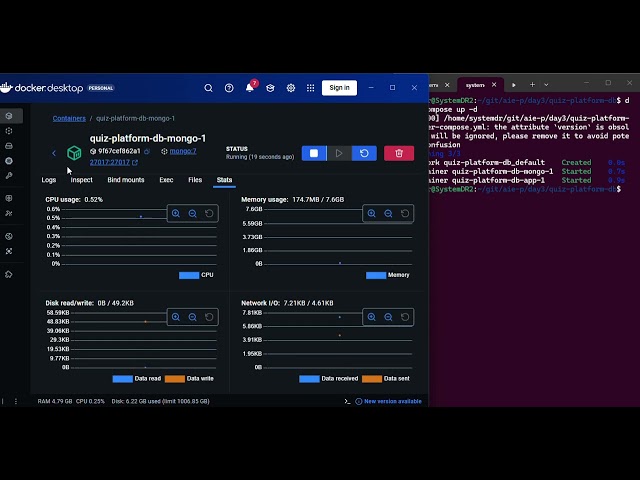
Task: Open the Learning center graduation cap icon
Action: click(270, 88)
